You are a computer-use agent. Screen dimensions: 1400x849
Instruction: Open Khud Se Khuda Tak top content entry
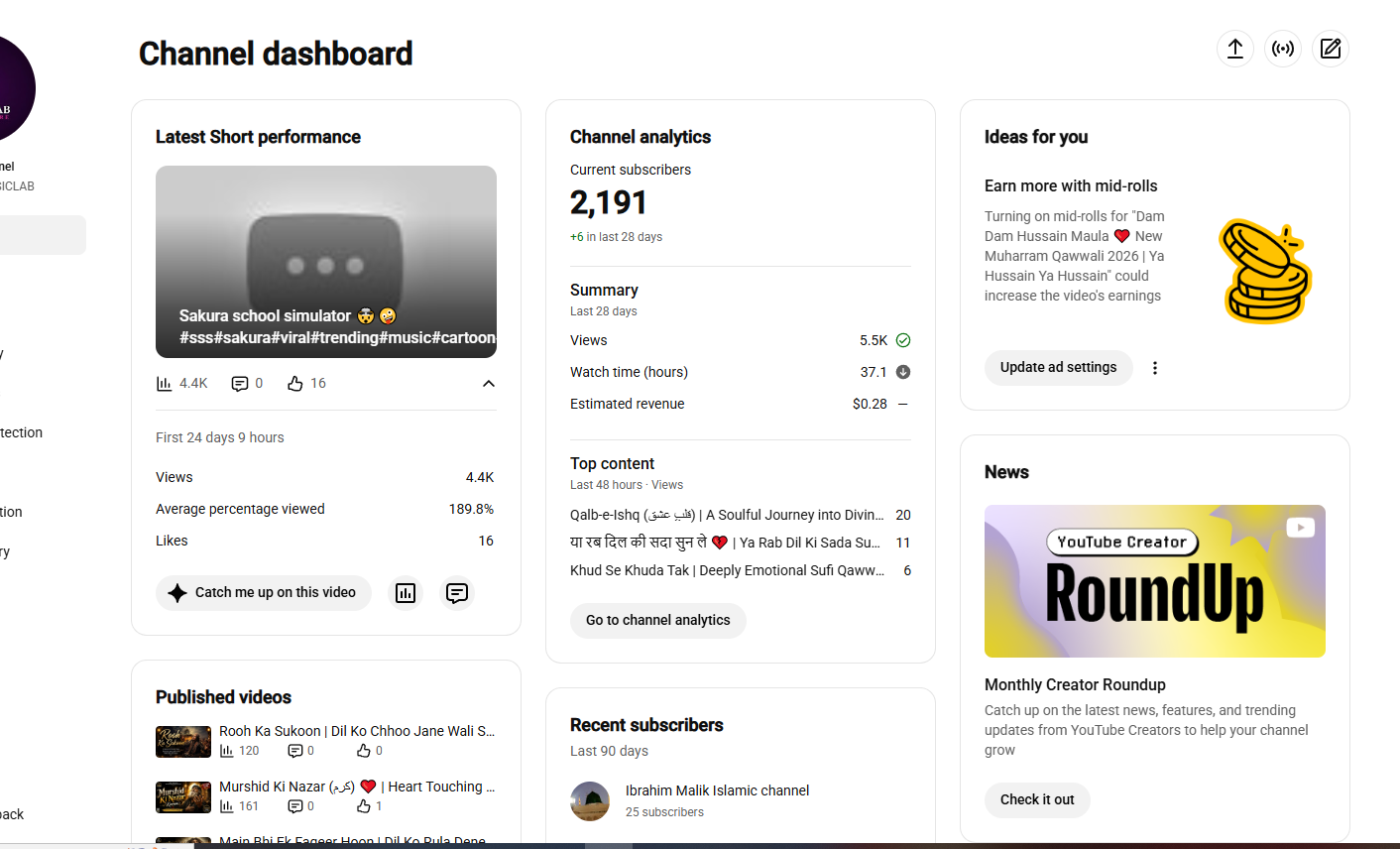pos(727,570)
